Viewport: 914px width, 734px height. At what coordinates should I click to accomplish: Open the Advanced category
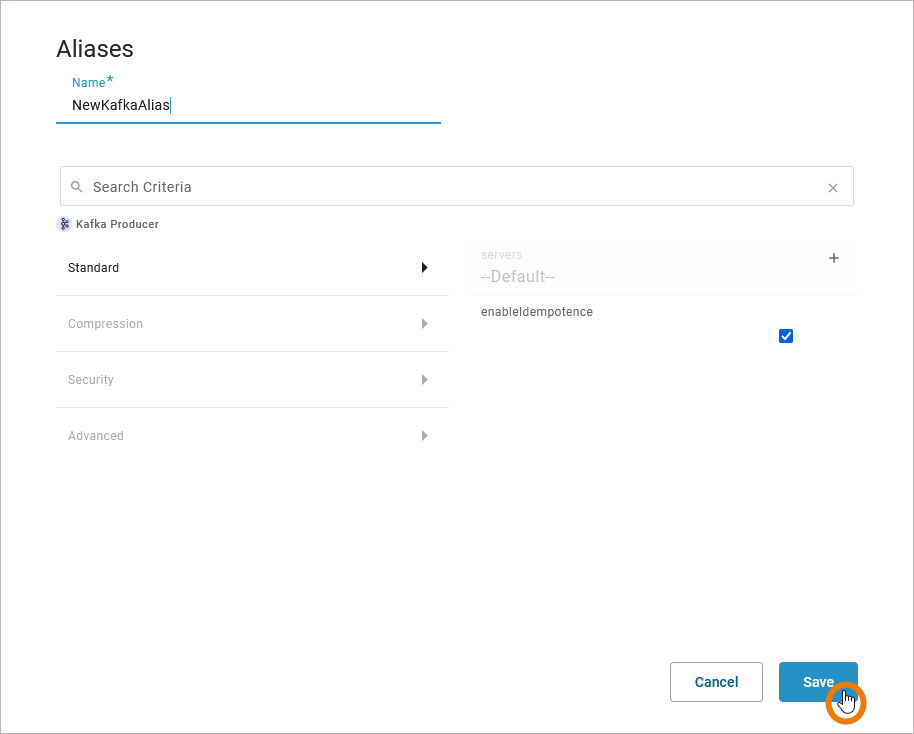[96, 436]
